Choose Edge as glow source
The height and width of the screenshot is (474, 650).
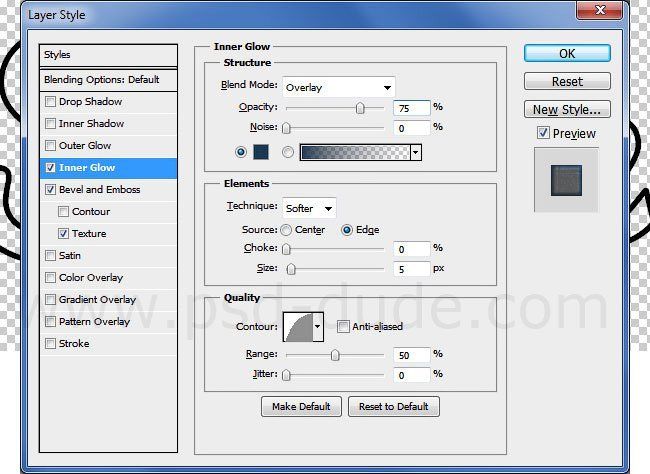(x=347, y=230)
